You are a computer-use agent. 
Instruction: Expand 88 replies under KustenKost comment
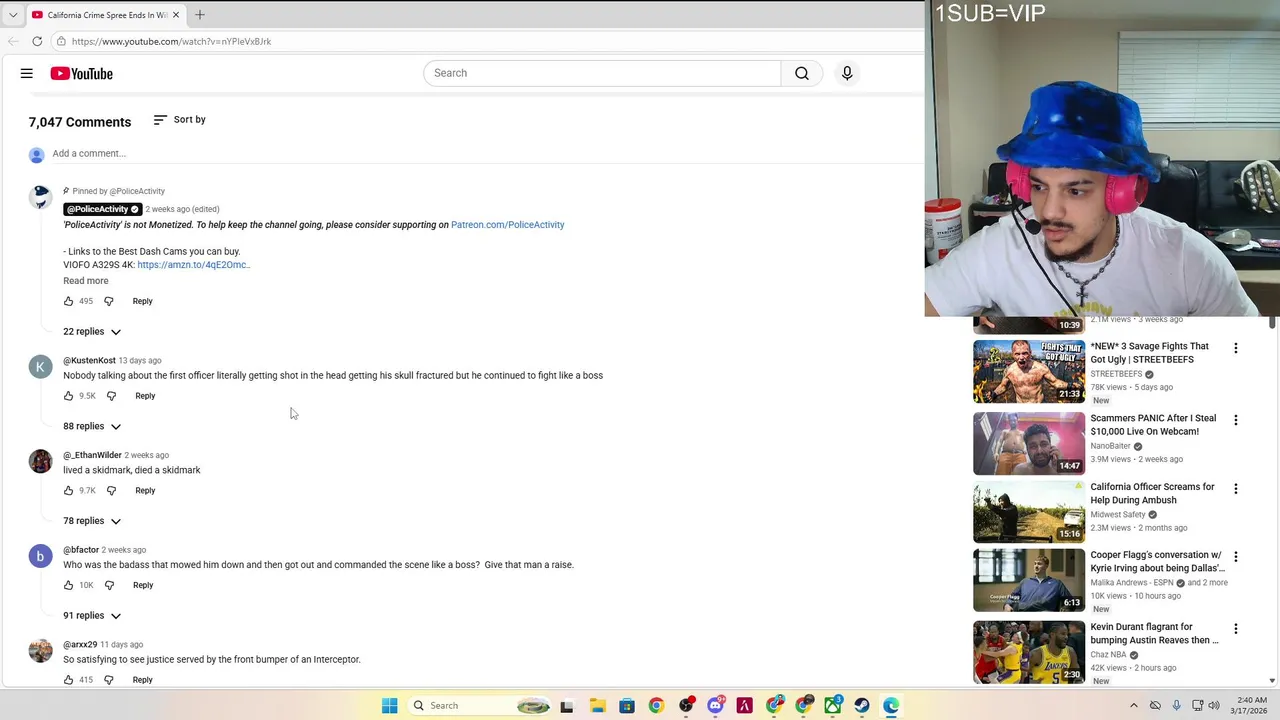92,426
